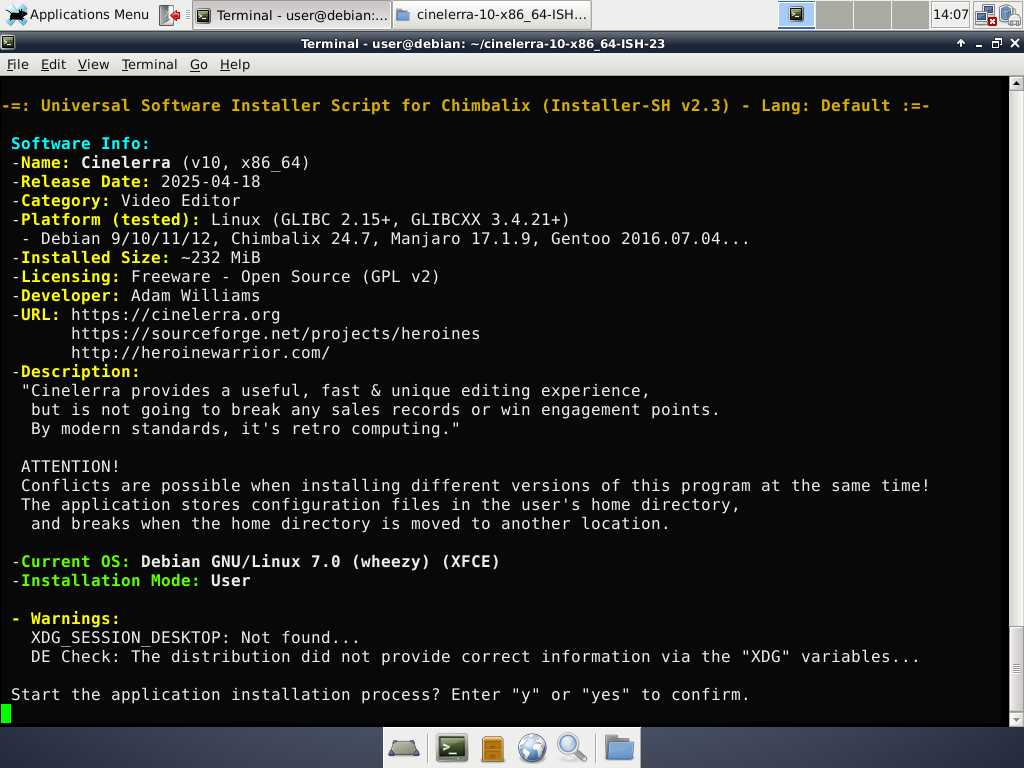Click the "Warnings:" heading
Screen dimensions: 1024x768
(x=75, y=618)
